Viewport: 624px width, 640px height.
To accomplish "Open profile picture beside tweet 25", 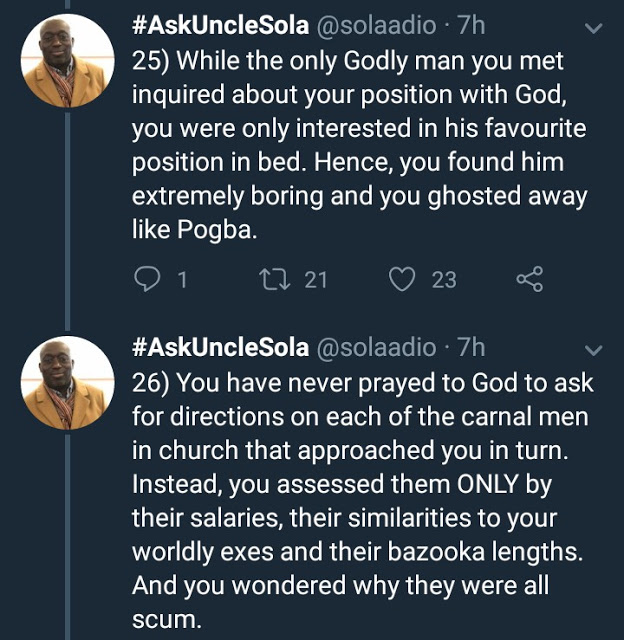I will (67, 62).
